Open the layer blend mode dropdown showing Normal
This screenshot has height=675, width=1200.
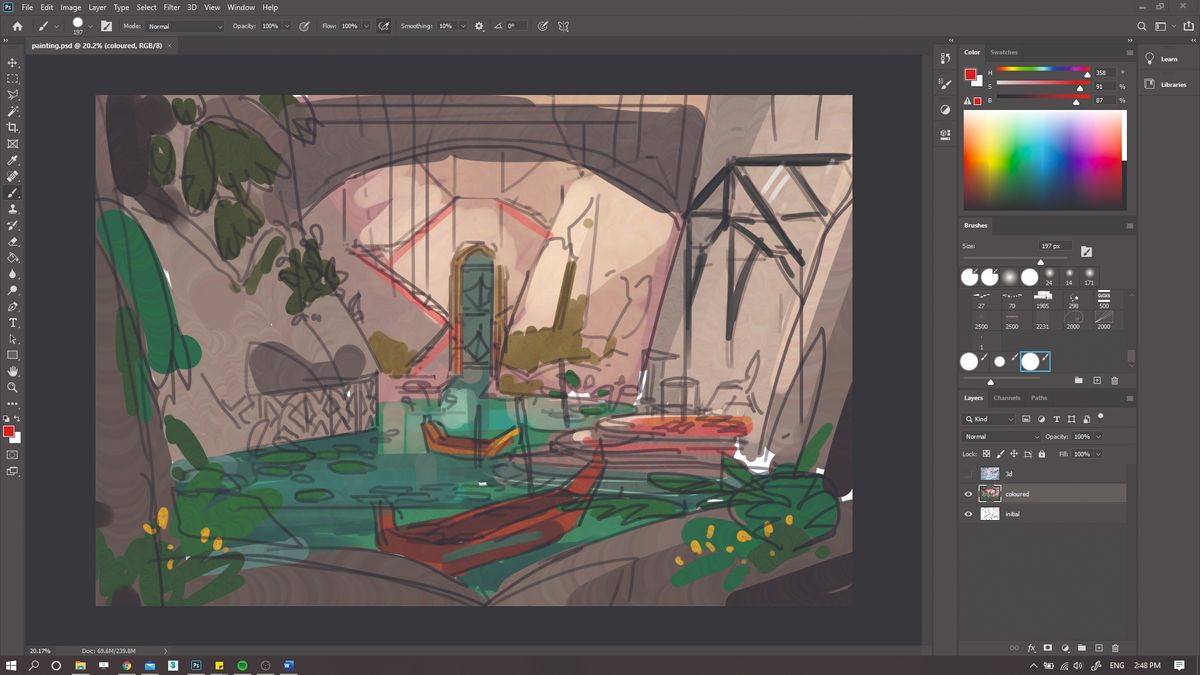(x=1001, y=437)
